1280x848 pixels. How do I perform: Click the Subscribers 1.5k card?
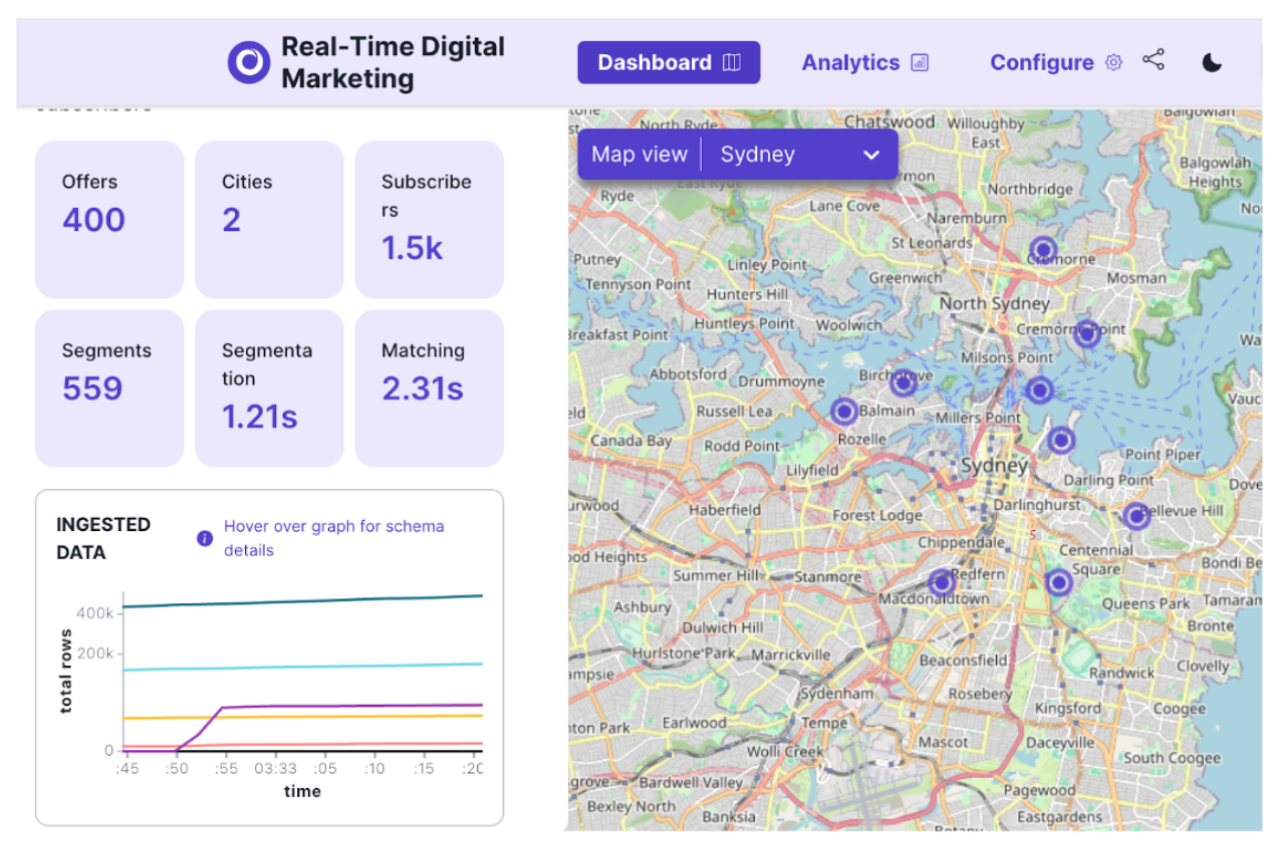click(429, 219)
